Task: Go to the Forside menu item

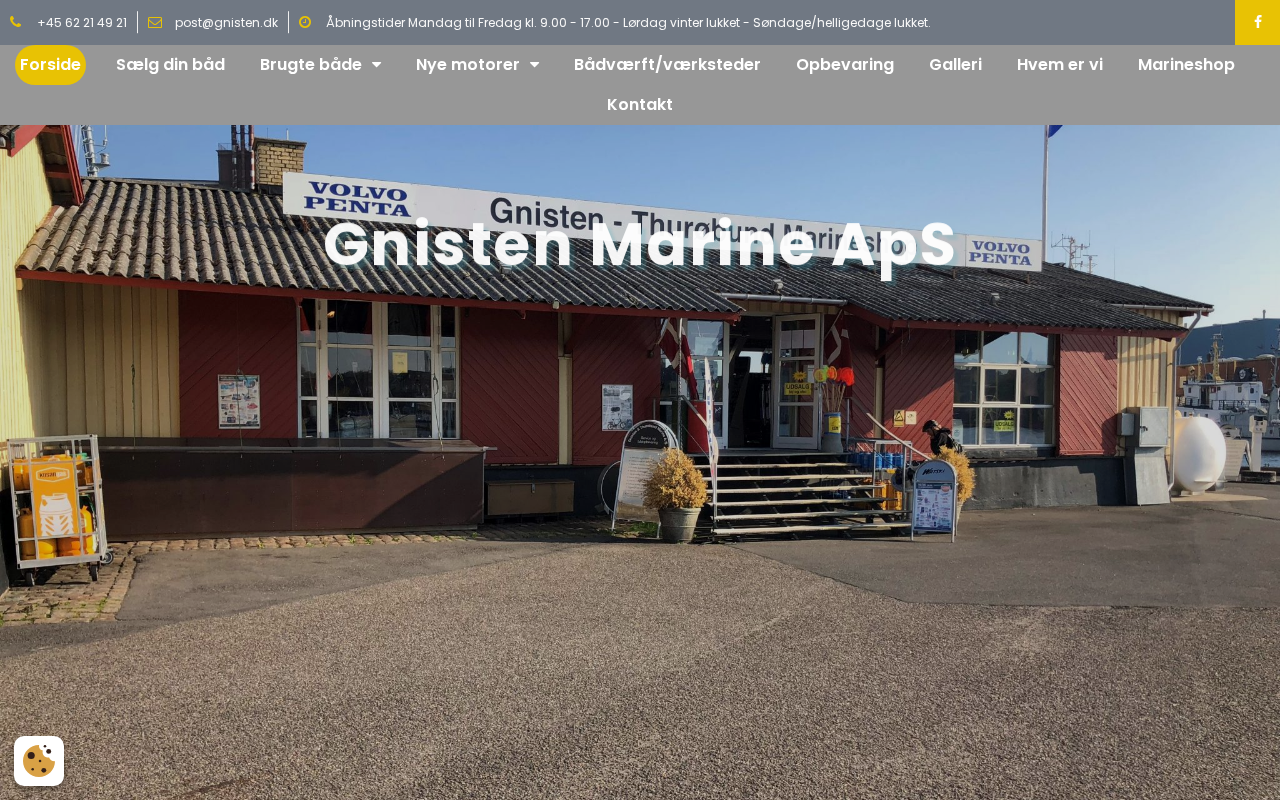Action: (x=50, y=65)
